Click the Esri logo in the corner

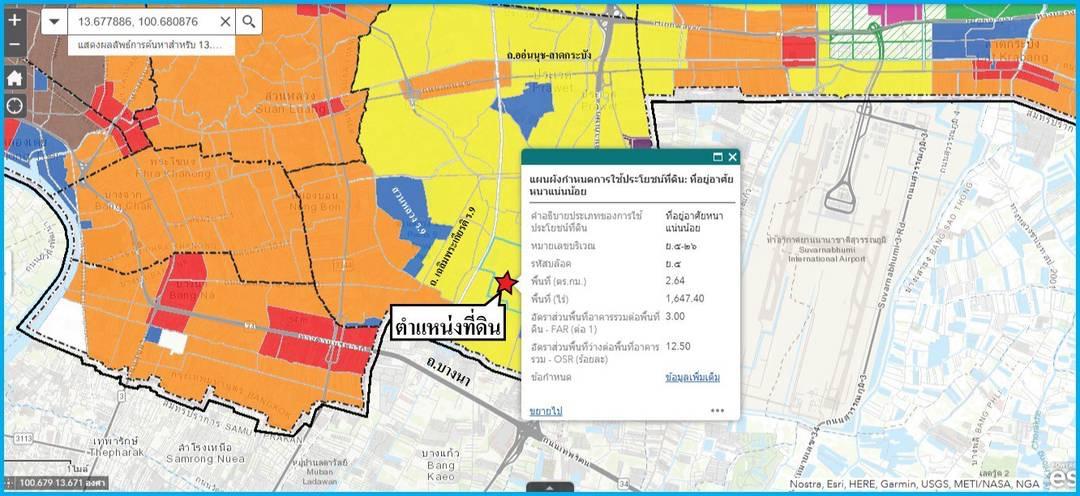coord(1061,477)
